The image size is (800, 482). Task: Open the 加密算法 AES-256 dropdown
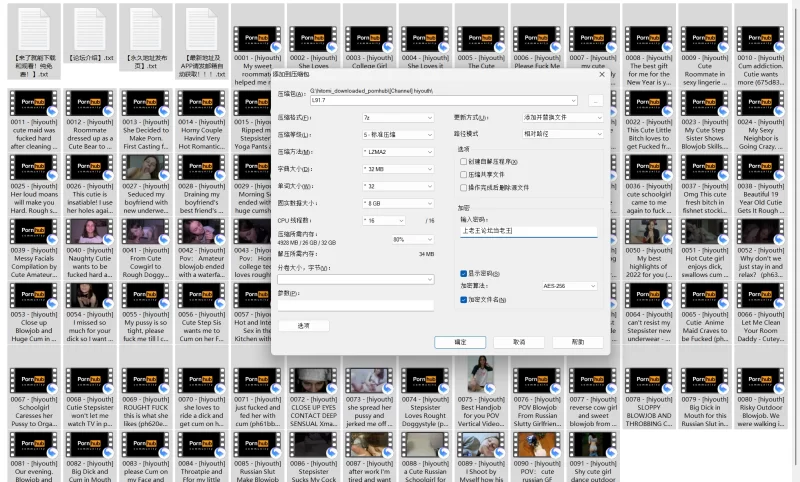569,286
